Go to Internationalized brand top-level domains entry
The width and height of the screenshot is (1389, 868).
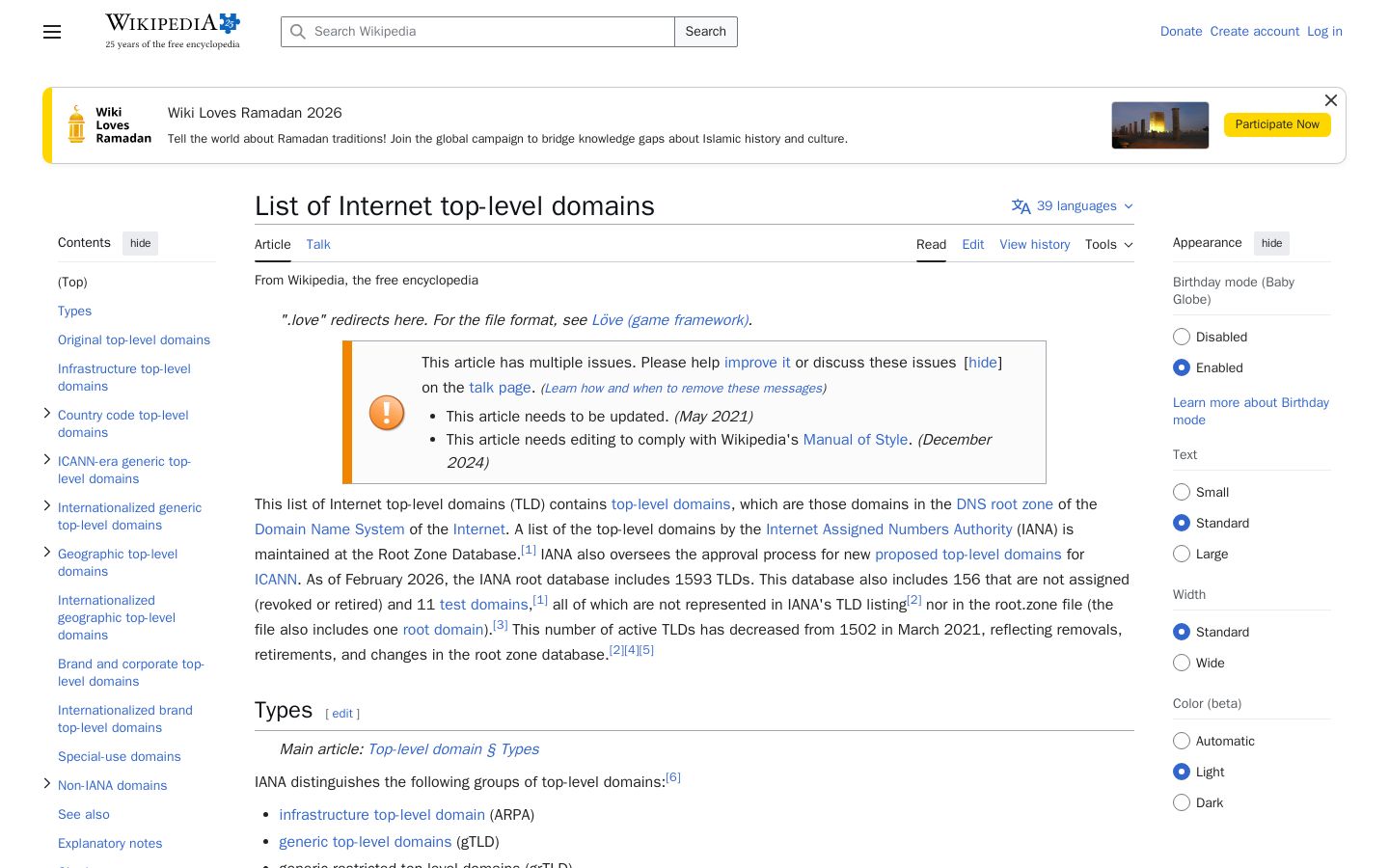(x=125, y=719)
